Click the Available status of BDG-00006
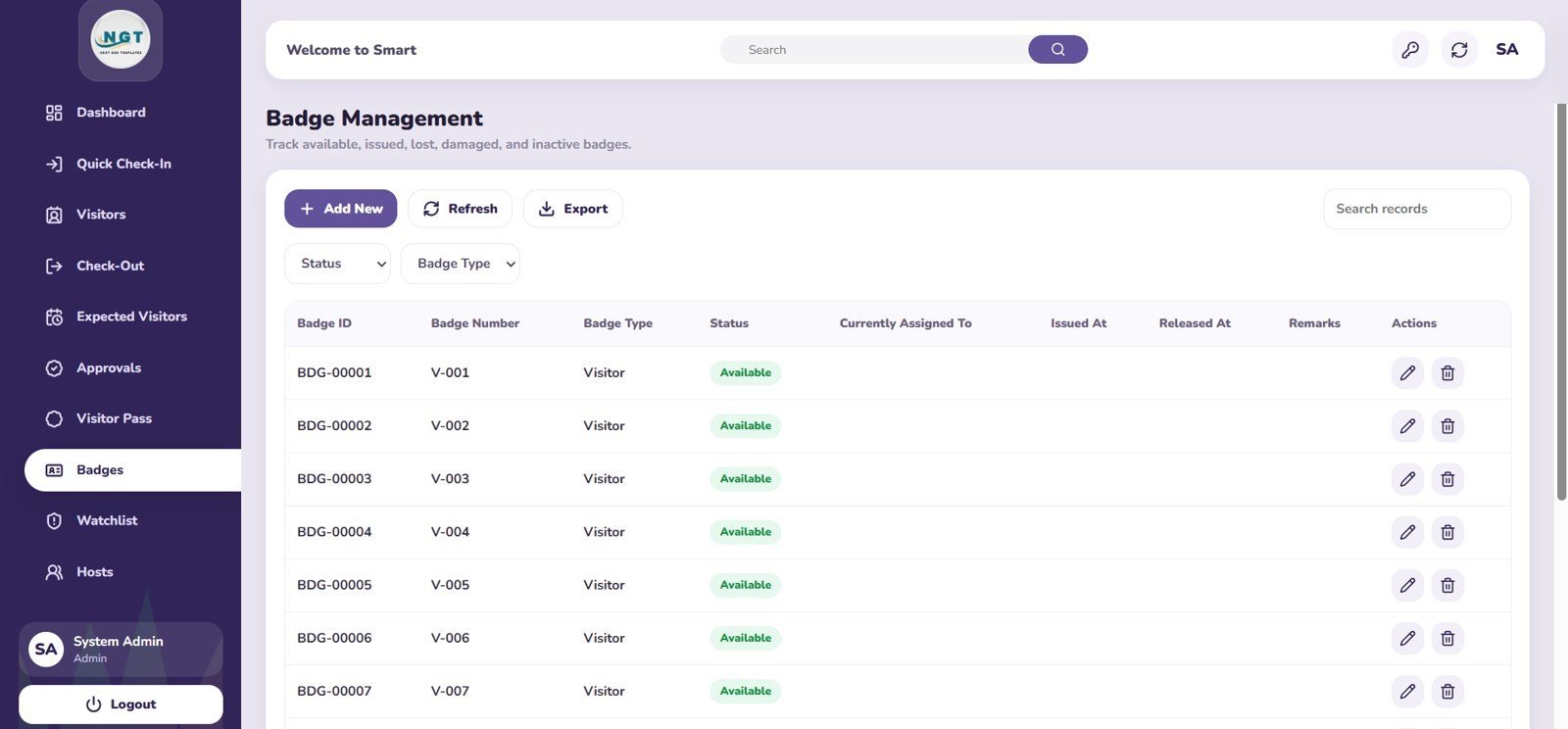 point(745,638)
